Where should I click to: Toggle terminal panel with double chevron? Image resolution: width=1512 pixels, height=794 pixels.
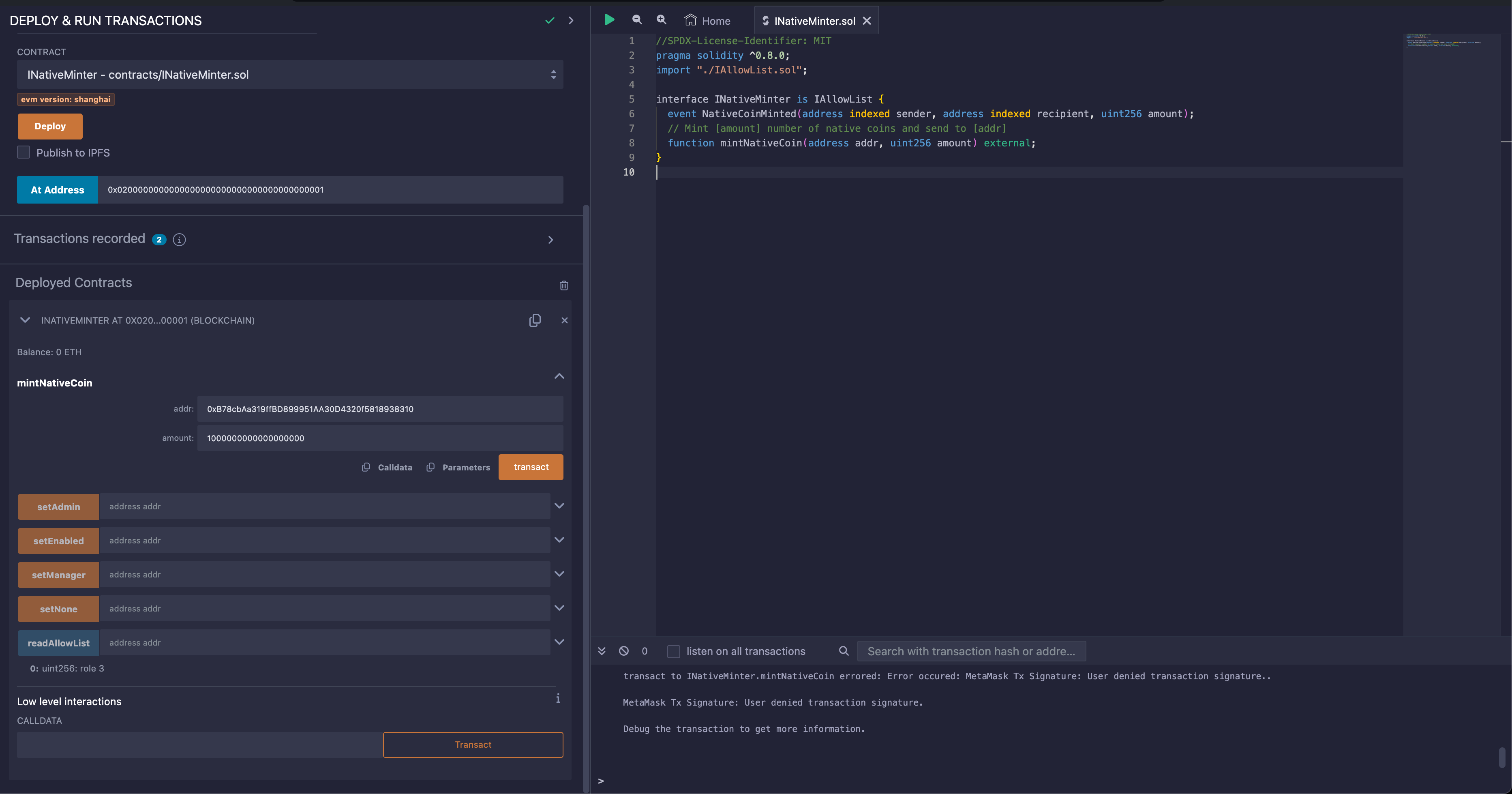602,651
